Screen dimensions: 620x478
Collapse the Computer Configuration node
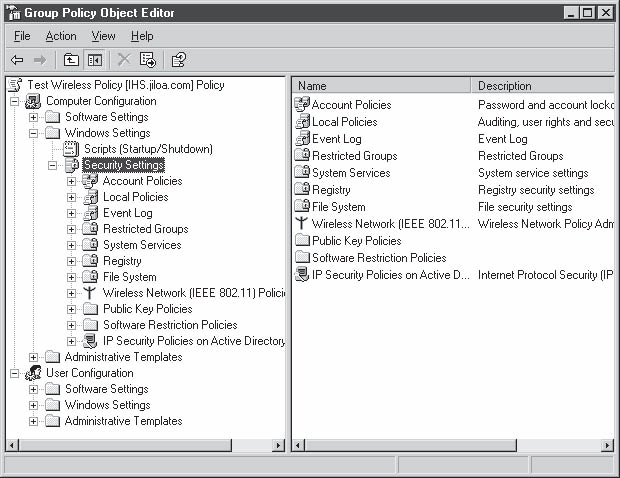coord(15,102)
